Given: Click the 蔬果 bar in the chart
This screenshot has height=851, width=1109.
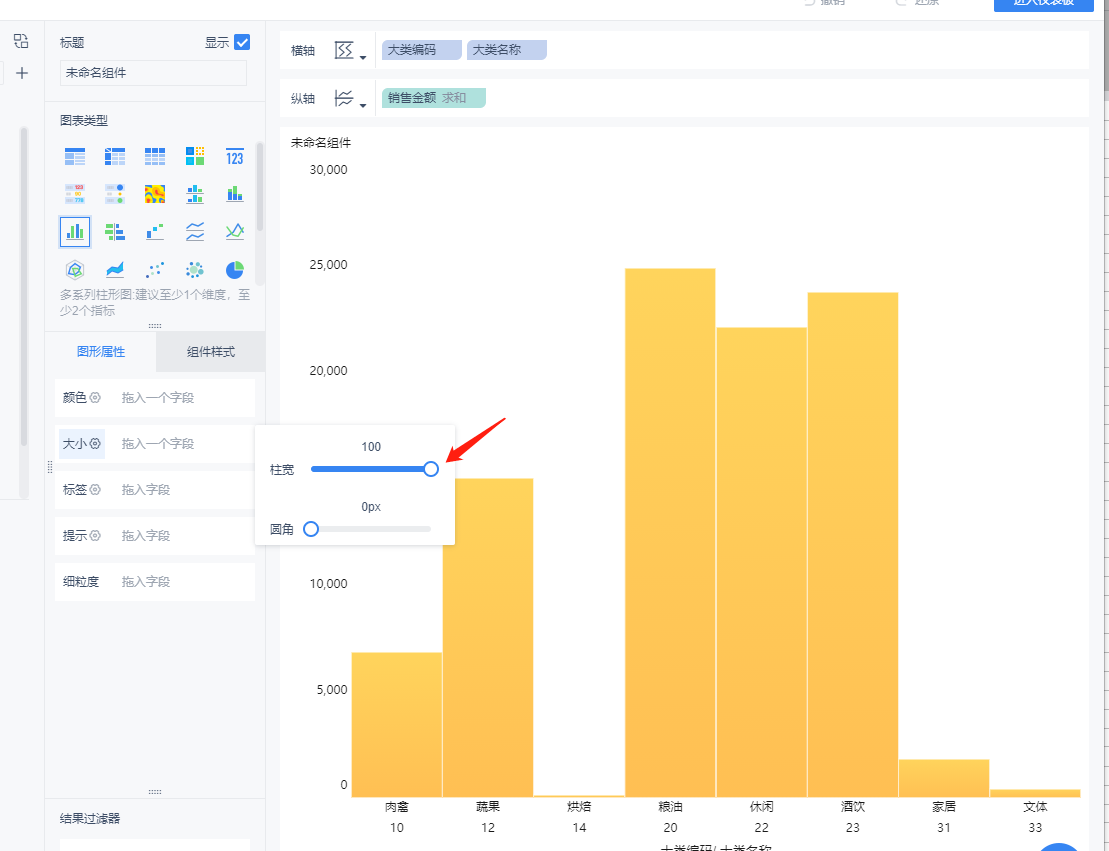Looking at the screenshot, I should tap(488, 637).
